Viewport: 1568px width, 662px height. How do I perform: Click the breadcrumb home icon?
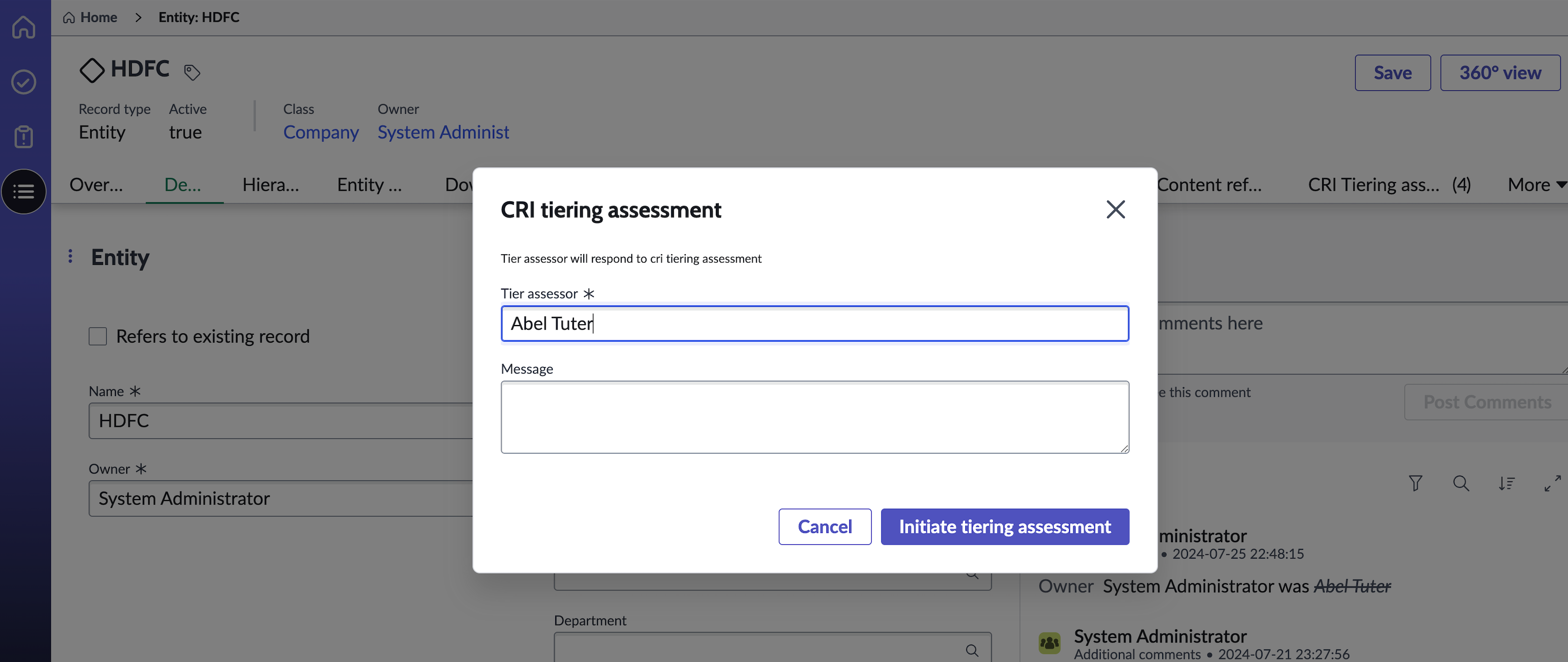point(69,18)
